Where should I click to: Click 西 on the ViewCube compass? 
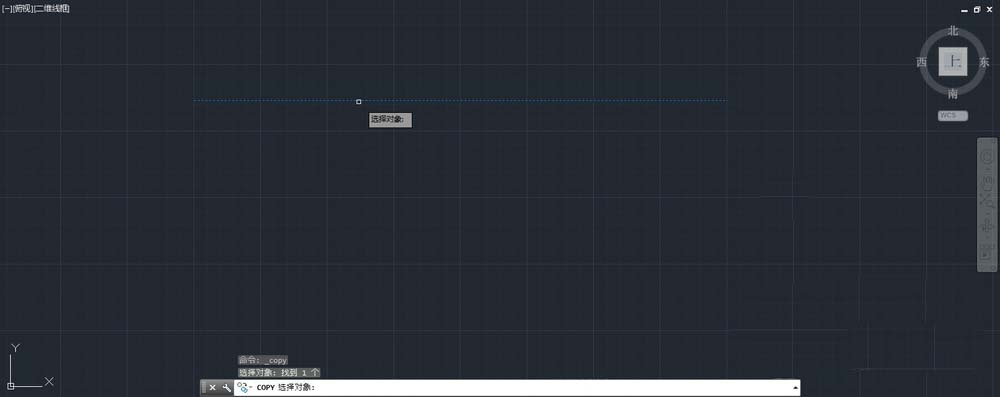pos(922,62)
